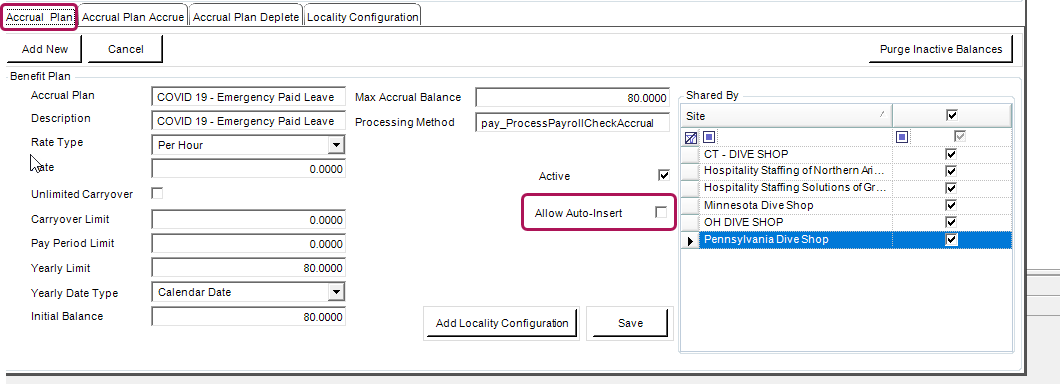Uncheck the Shared By header select-all checkbox

coord(952,116)
